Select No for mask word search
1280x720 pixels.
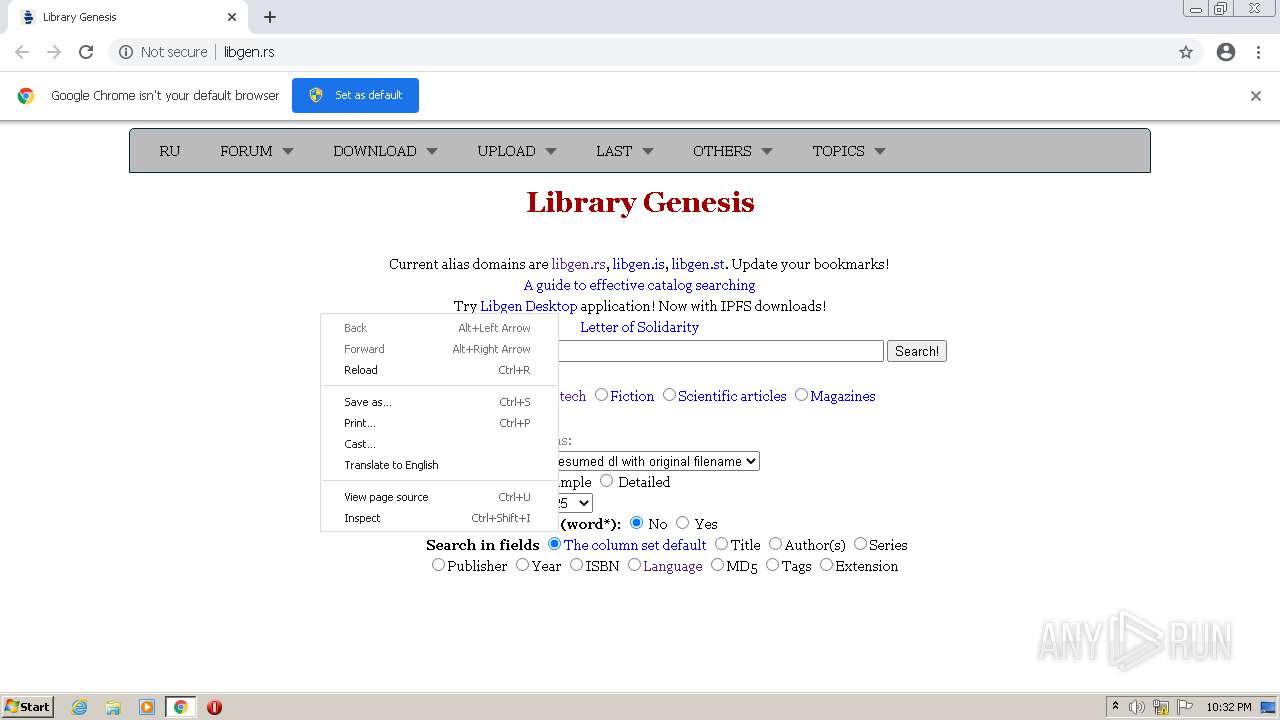point(636,523)
